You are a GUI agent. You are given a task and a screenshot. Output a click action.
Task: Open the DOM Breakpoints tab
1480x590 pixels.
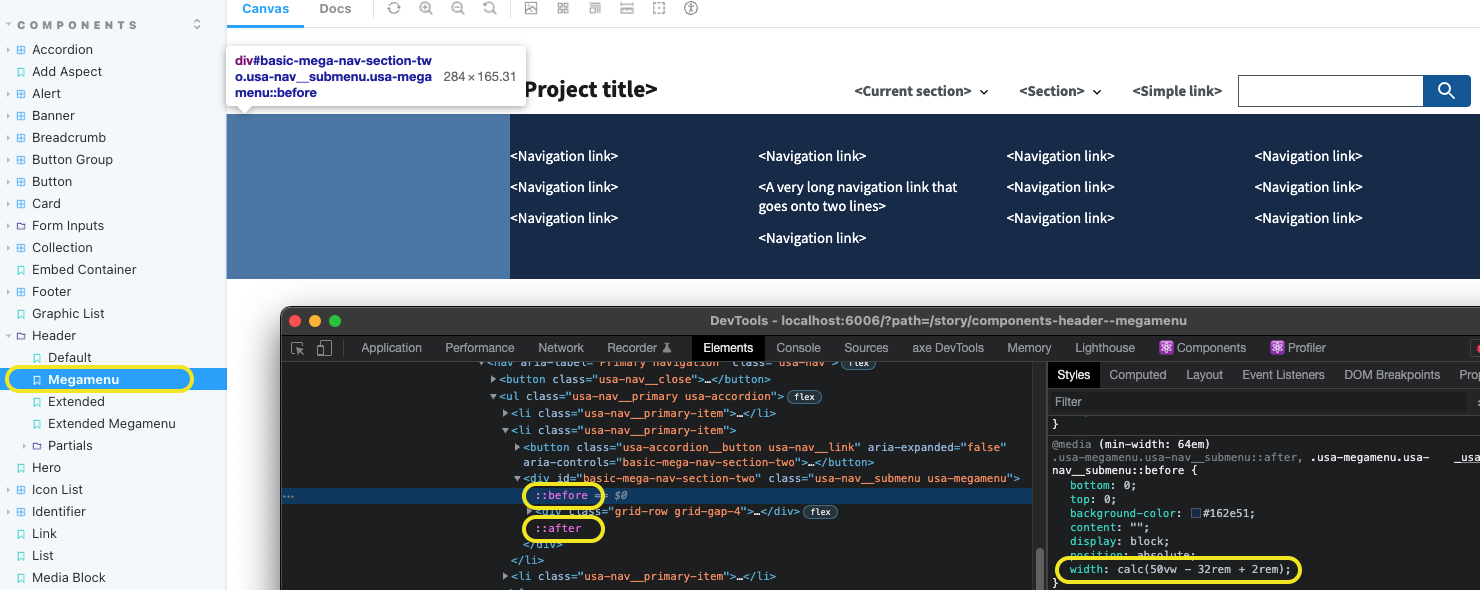(1392, 375)
